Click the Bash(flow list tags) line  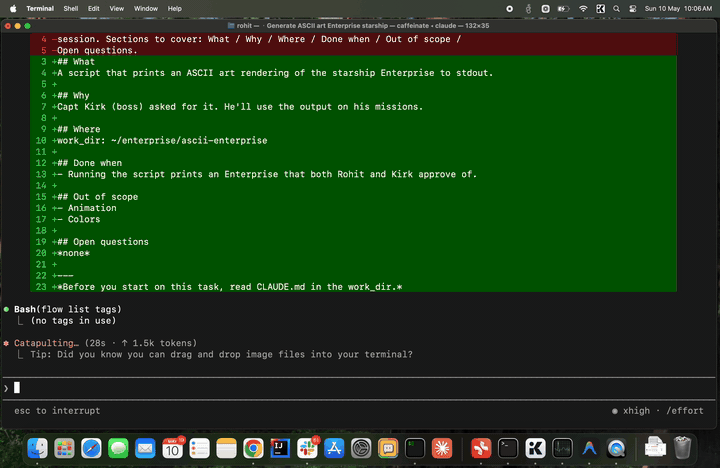68,309
